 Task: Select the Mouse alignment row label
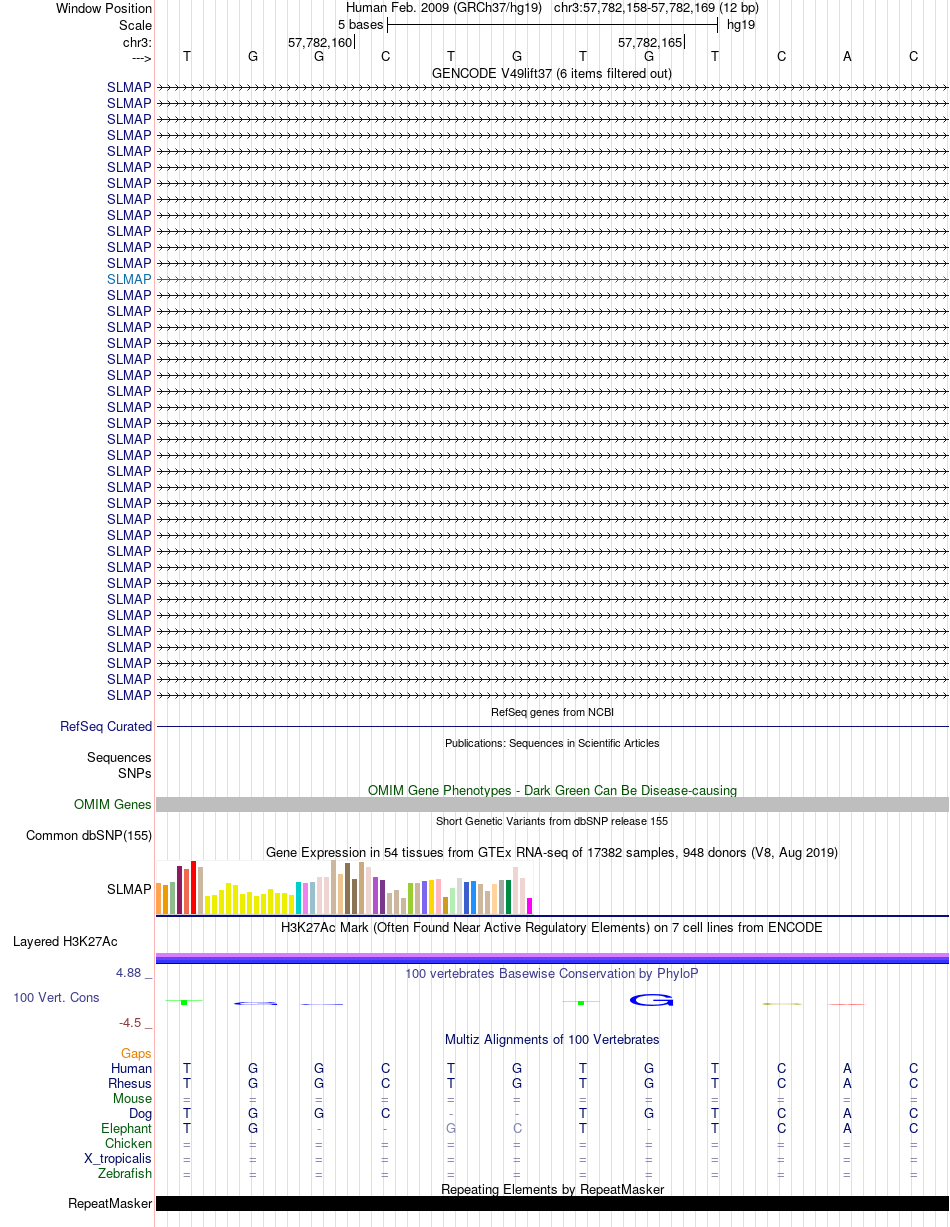[x=132, y=1098]
